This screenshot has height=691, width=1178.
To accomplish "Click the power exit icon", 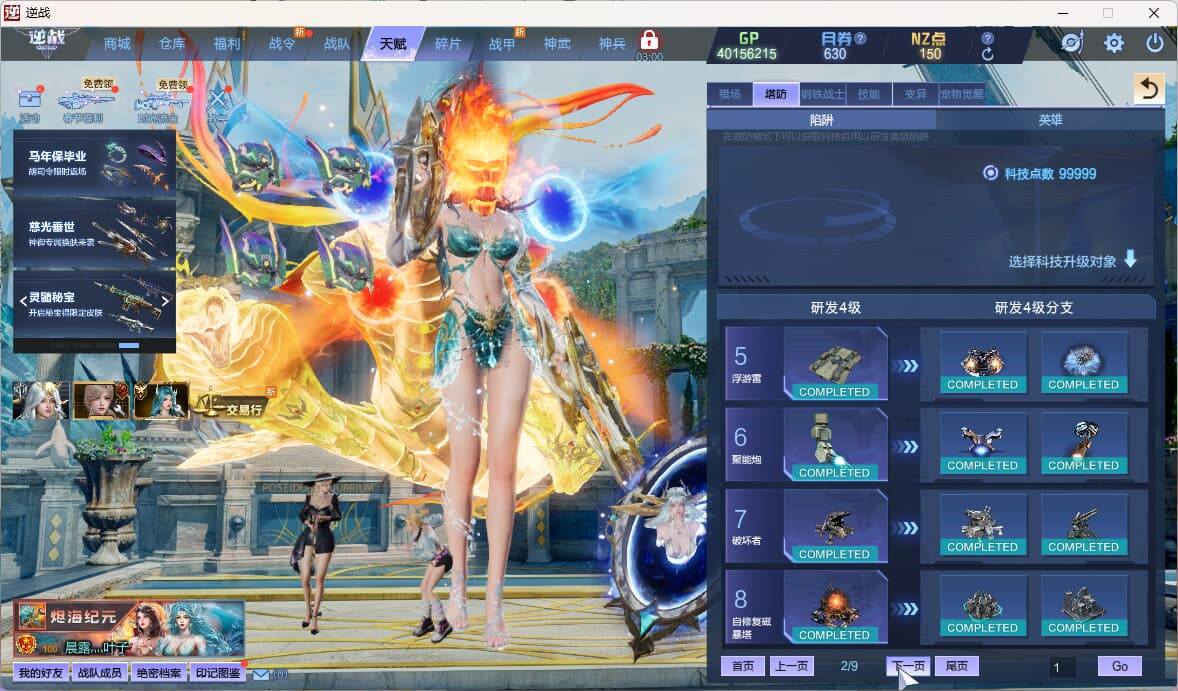I will pos(1155,43).
